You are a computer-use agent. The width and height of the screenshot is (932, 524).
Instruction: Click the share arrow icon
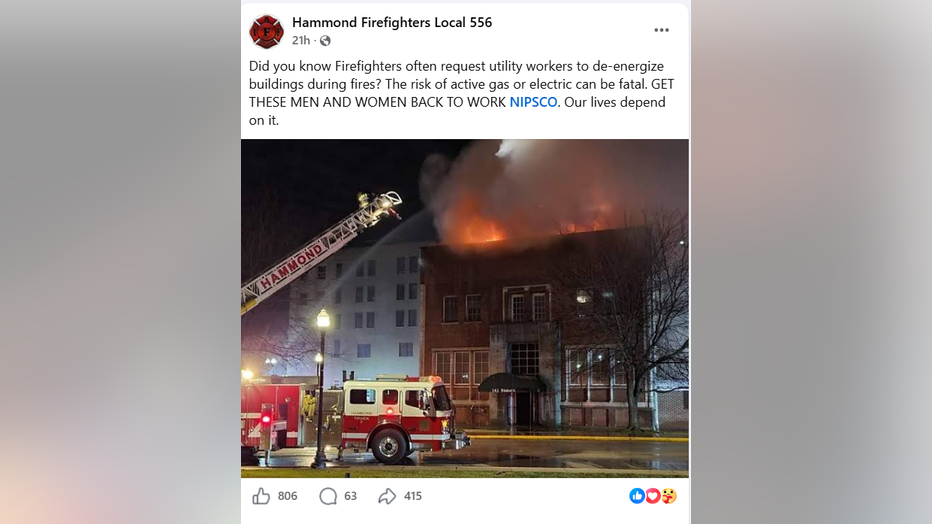[x=387, y=496]
